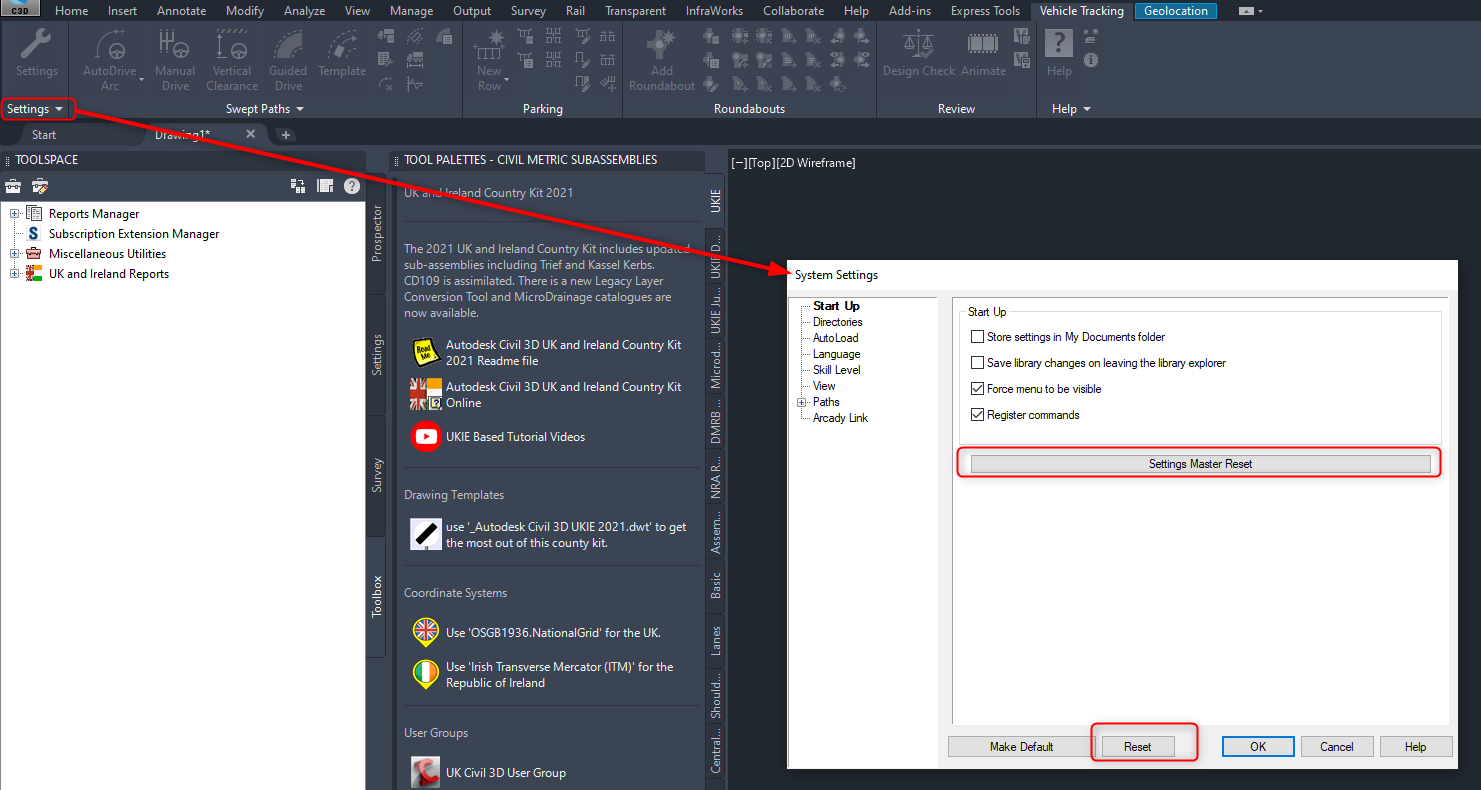Click the edit toolbox content icon
The height and width of the screenshot is (790, 1481).
coord(41,186)
